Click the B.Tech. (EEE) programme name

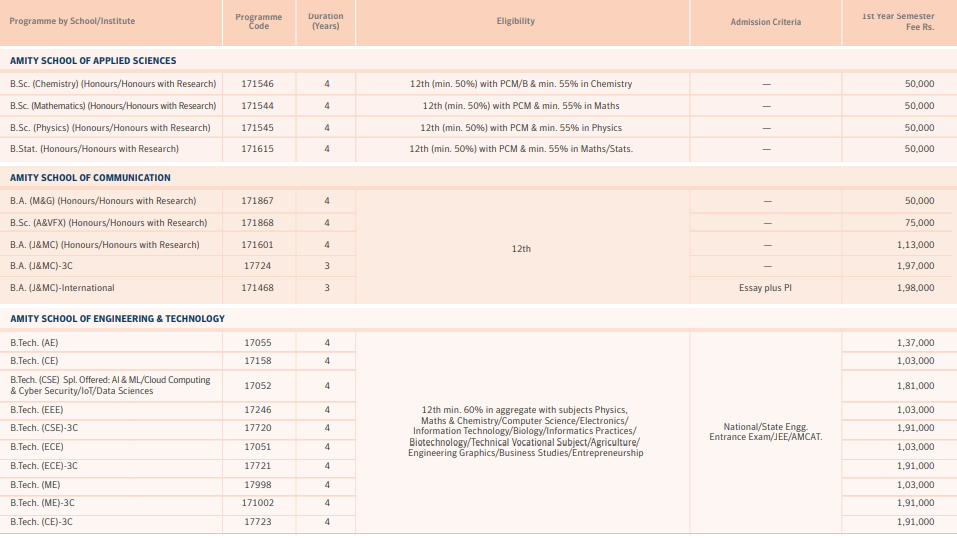[x=37, y=410]
